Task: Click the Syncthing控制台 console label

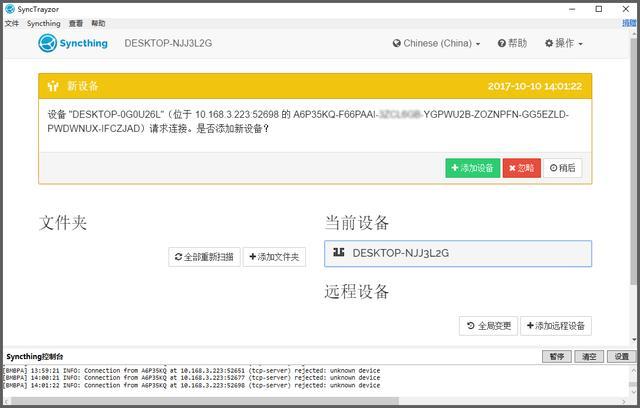Action: [35, 357]
